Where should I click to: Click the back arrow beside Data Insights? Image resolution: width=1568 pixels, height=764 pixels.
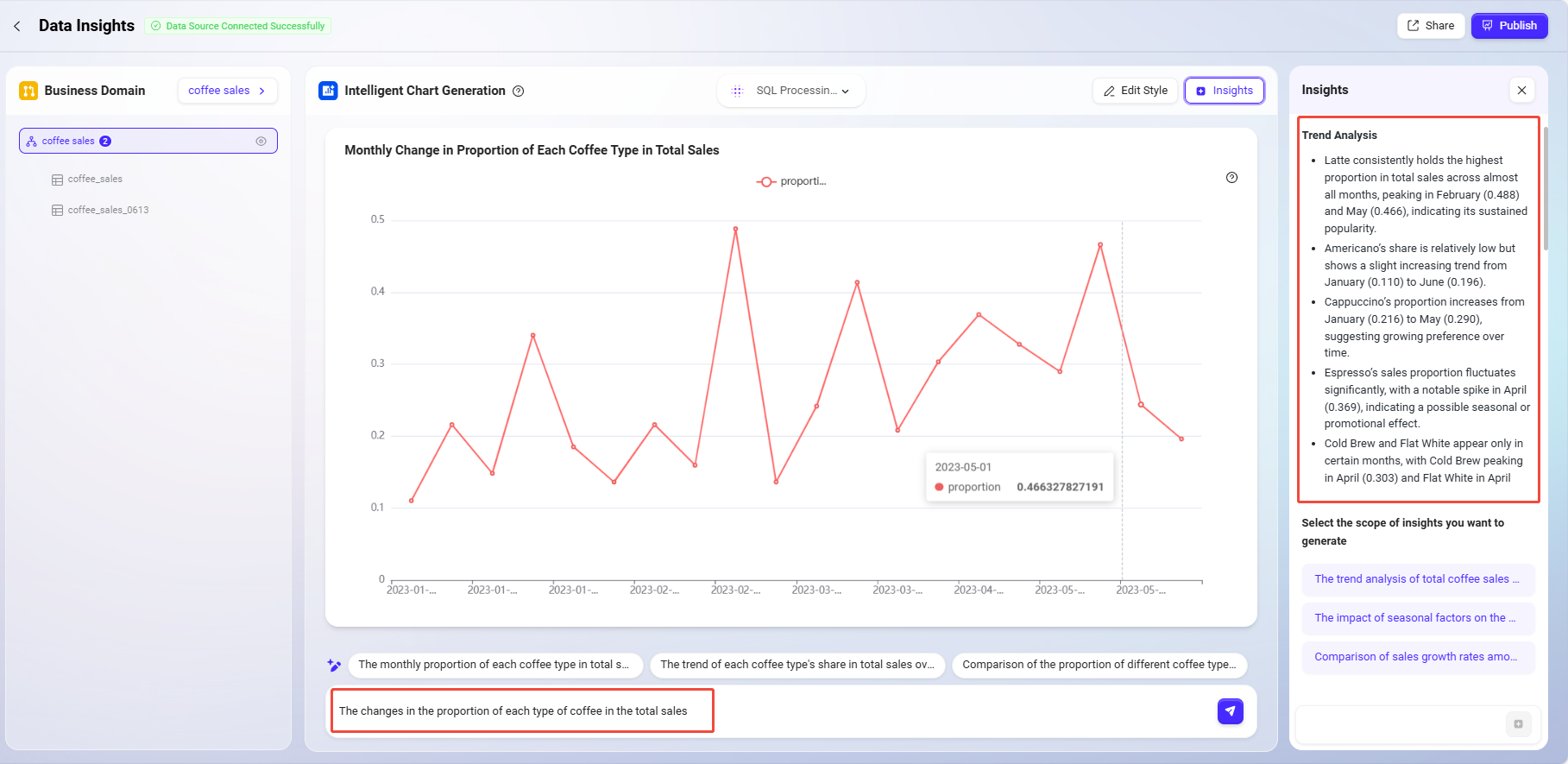[17, 26]
